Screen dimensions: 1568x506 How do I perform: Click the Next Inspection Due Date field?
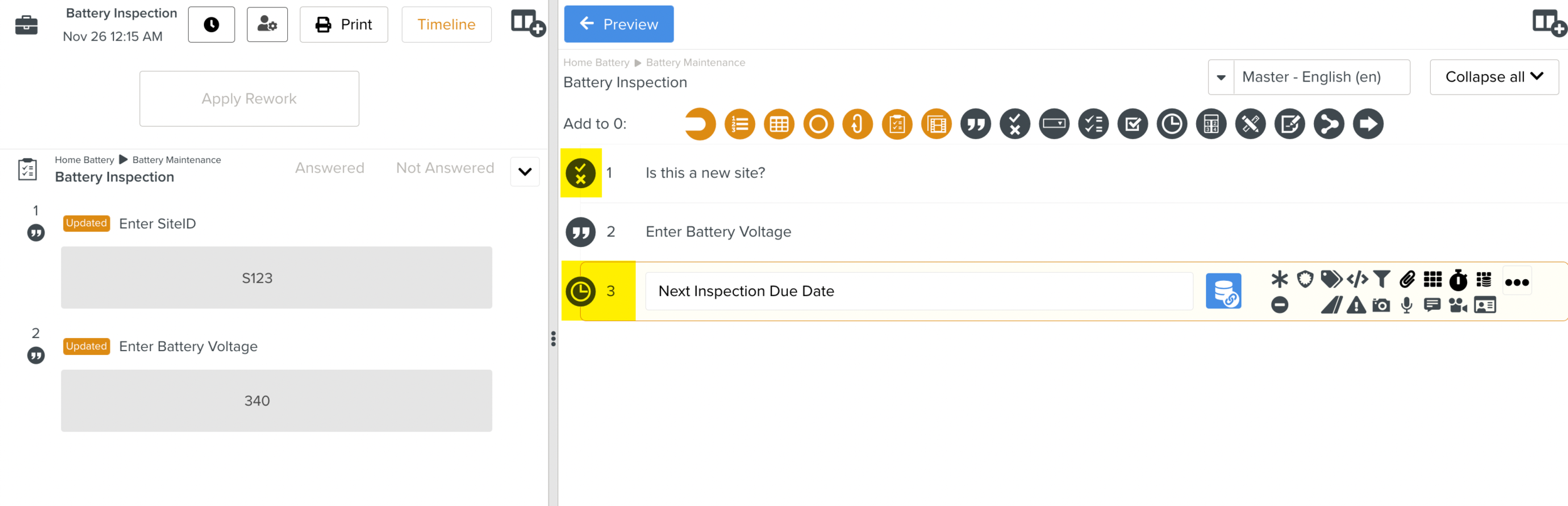918,291
